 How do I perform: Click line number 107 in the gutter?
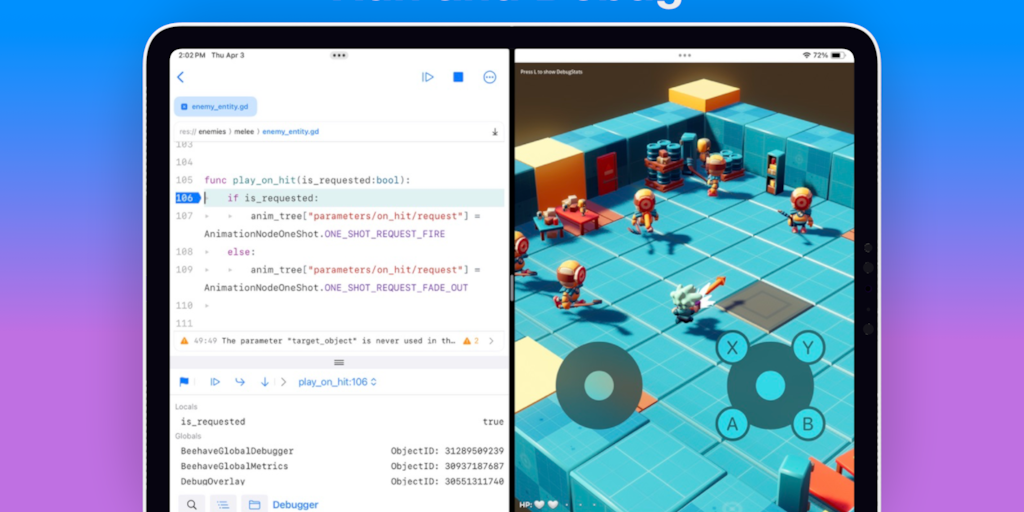[x=184, y=216]
